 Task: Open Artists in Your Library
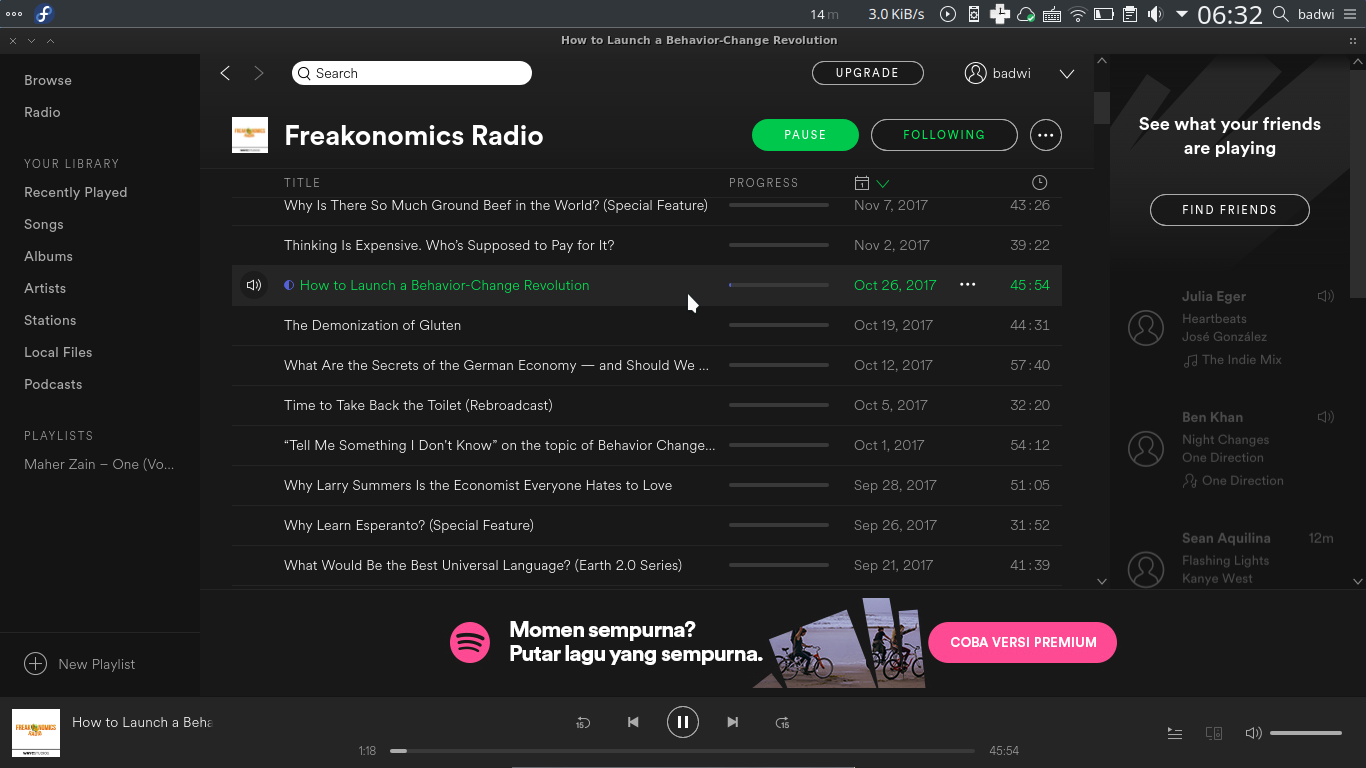[x=45, y=288]
